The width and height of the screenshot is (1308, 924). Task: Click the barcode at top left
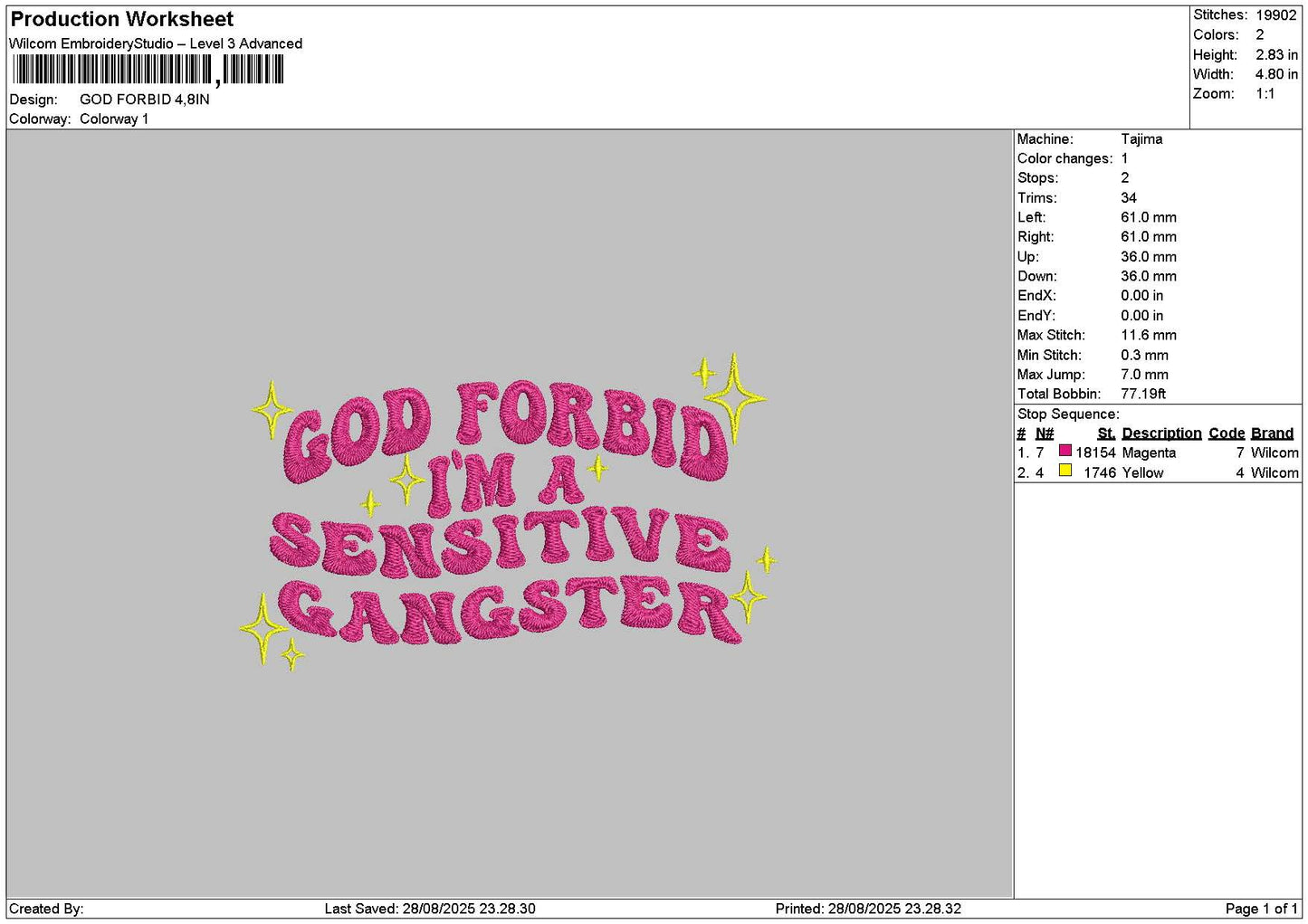coord(148,70)
